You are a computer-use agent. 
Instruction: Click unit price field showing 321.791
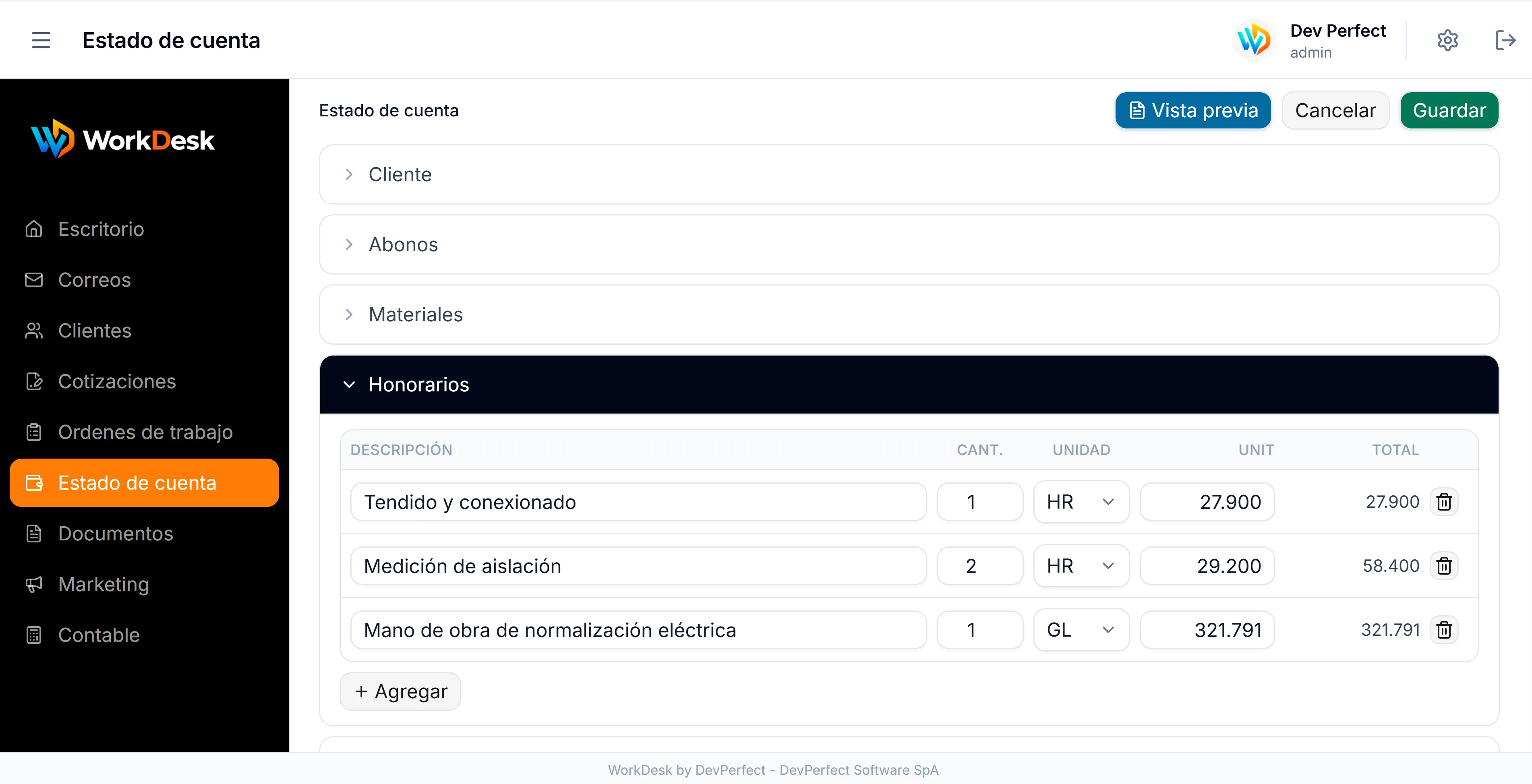click(1207, 629)
